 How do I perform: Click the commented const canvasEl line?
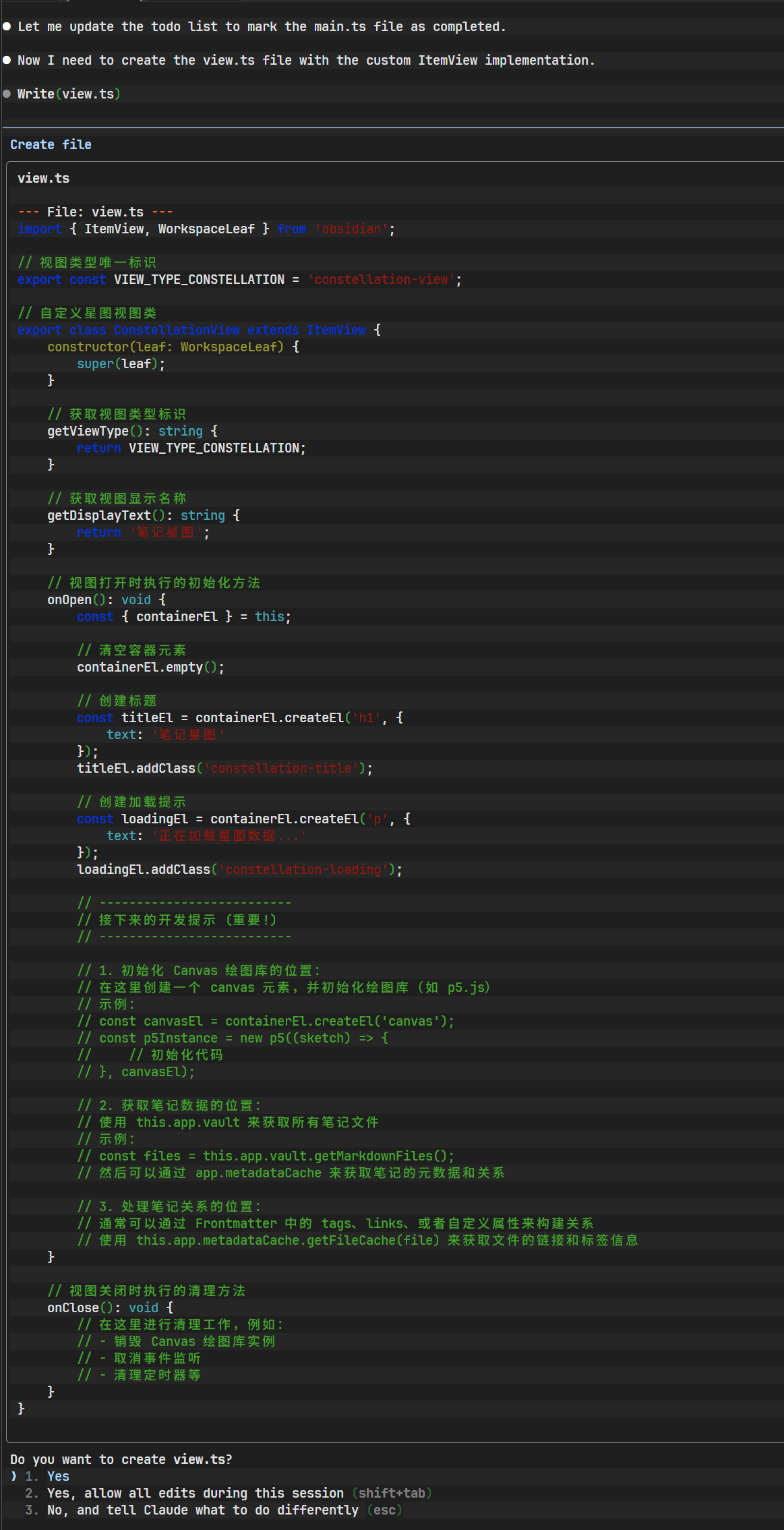266,1021
